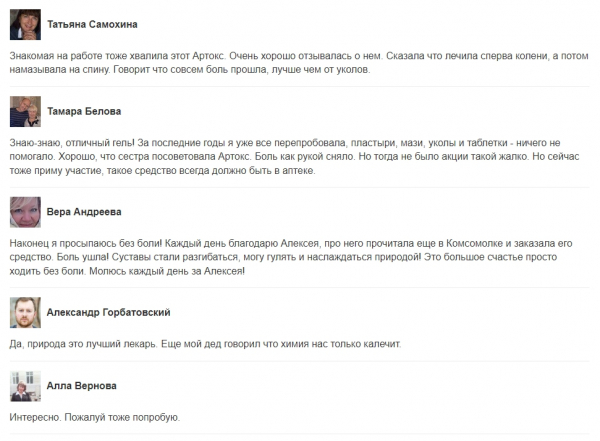Click comment text beginning 'Знаю-знаю, отличный гель'
This screenshot has height=441, width=600.
294,157
